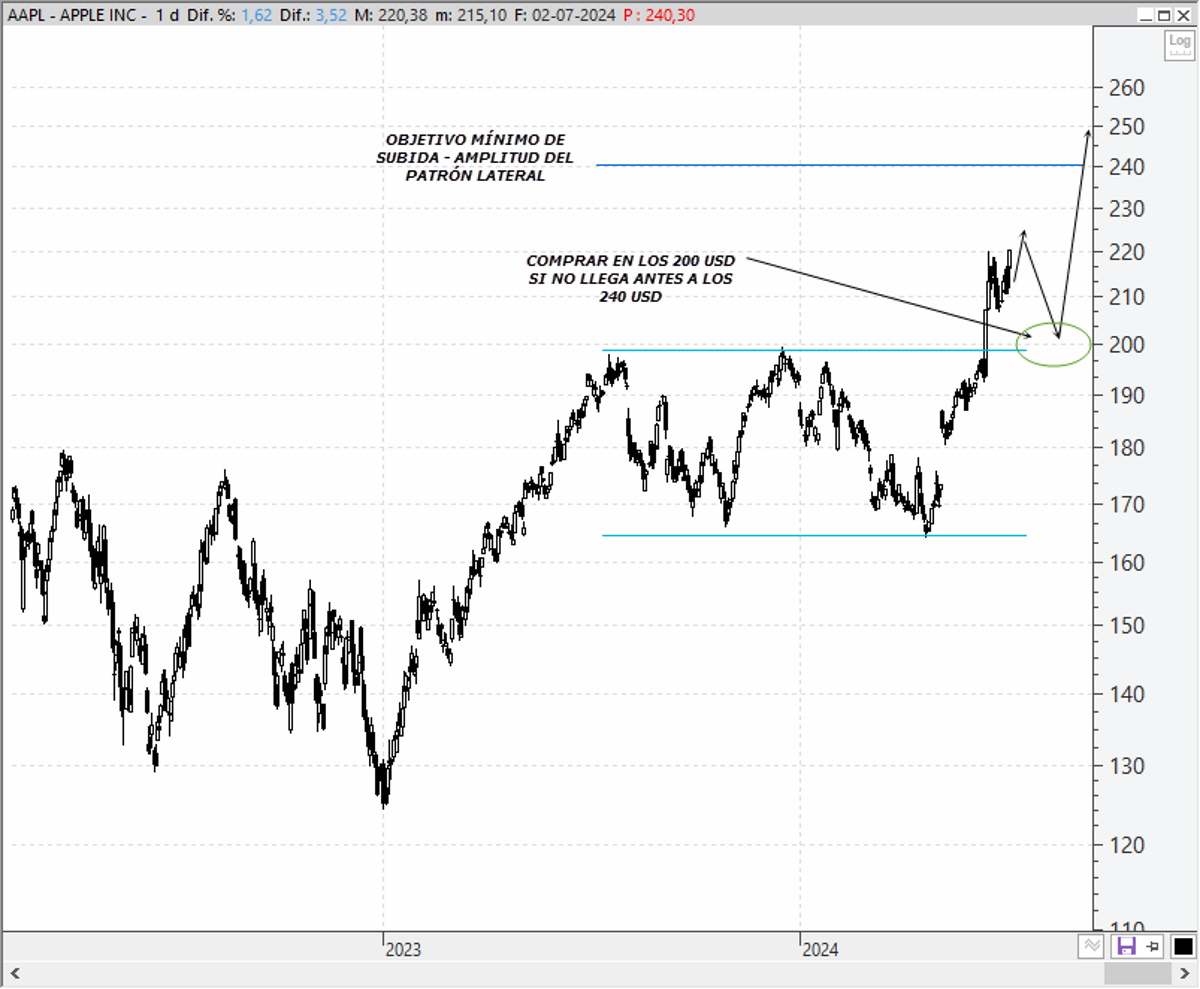1200x989 pixels.
Task: Open the black color swatch
Action: tap(1182, 946)
